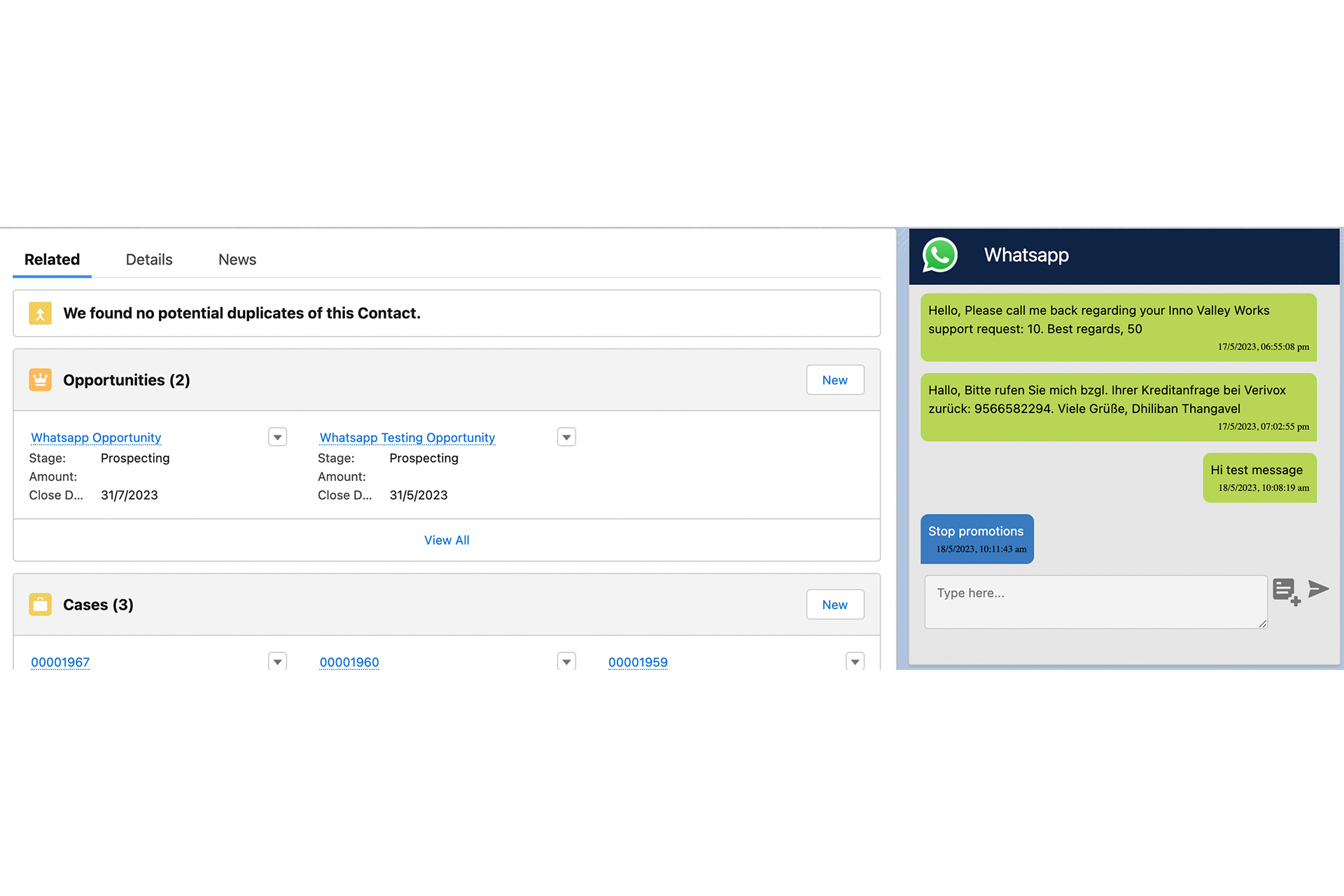The width and height of the screenshot is (1344, 896).
Task: Open case 00001960
Action: tap(349, 662)
